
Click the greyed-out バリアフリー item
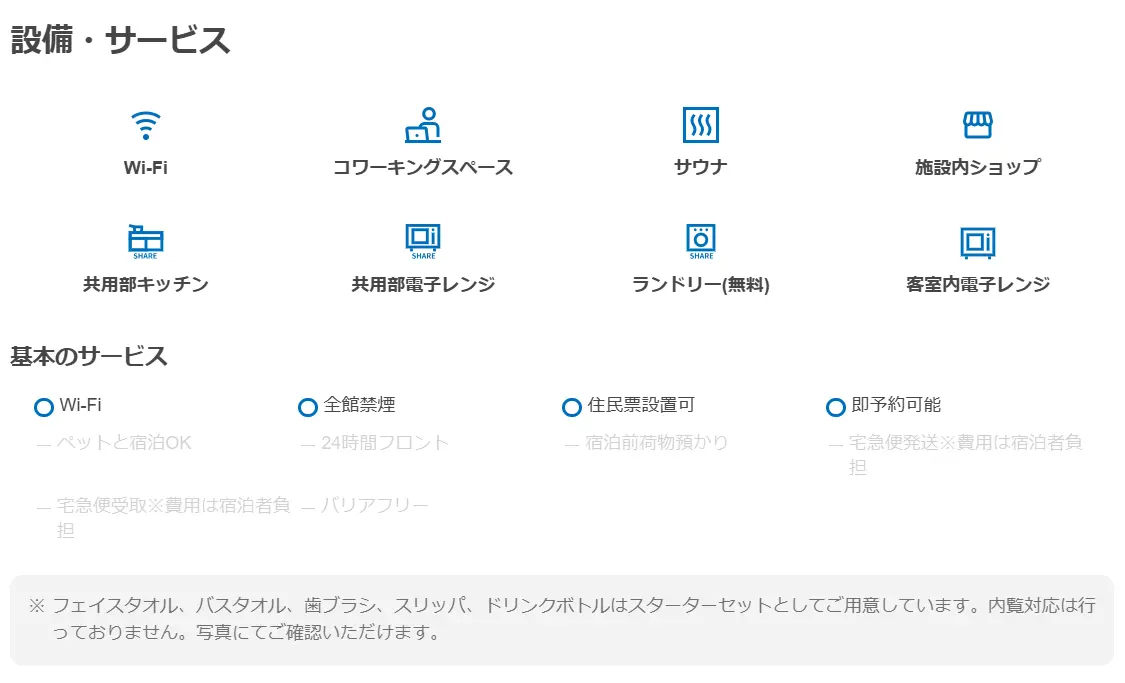pos(374,506)
